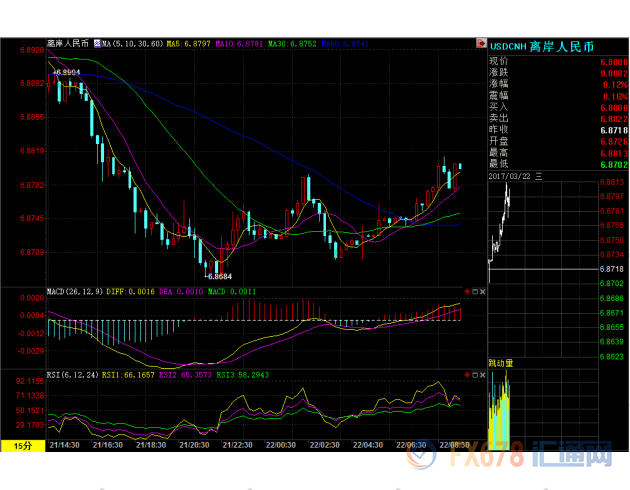Click the red arrow icon beside USDCNH title
This screenshot has width=630, height=490.
(481, 43)
